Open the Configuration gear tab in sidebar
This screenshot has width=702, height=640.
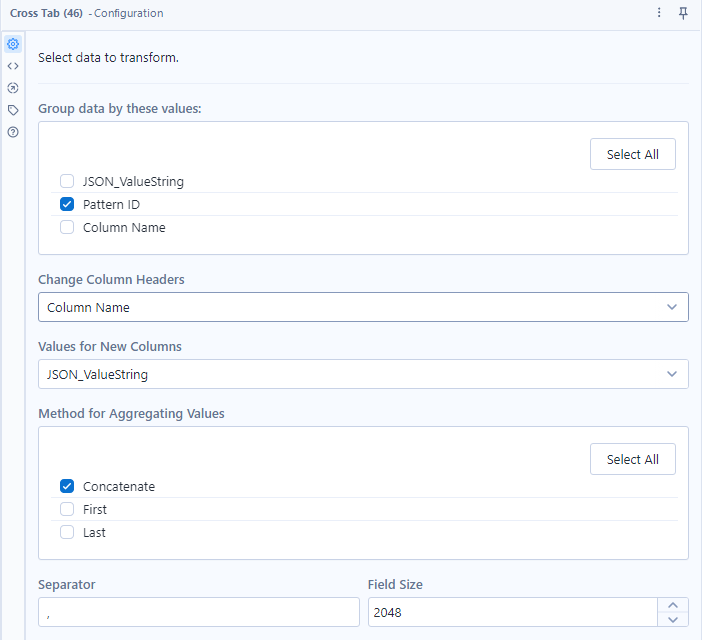(13, 44)
